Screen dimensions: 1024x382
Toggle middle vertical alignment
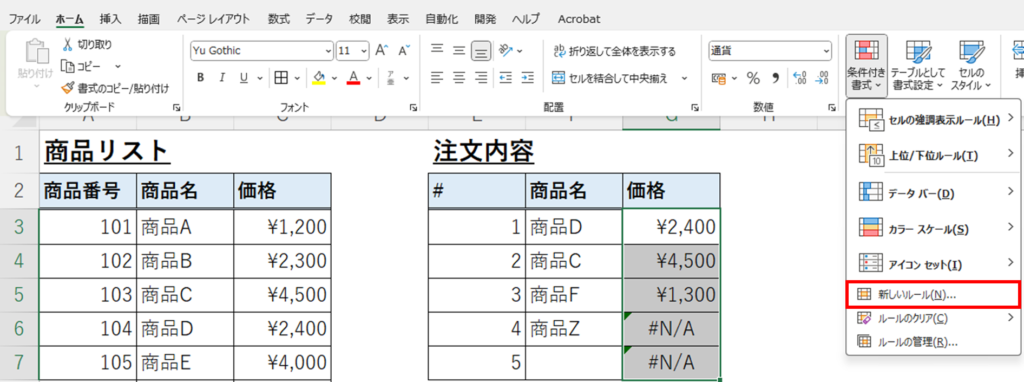(x=459, y=50)
